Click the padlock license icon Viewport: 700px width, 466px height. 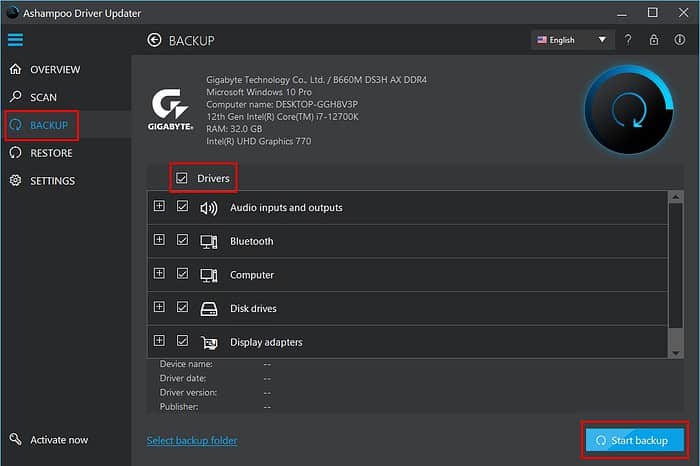[x=654, y=40]
